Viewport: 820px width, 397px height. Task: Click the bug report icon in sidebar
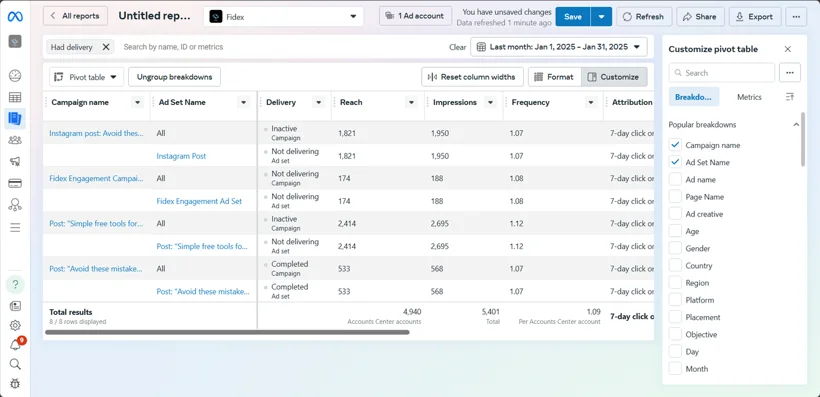pyautogui.click(x=15, y=383)
